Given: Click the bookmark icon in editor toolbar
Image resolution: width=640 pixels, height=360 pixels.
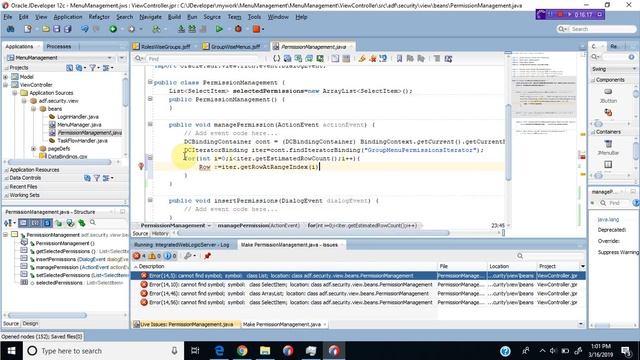Looking at the screenshot, I should pyautogui.click(x=399, y=59).
